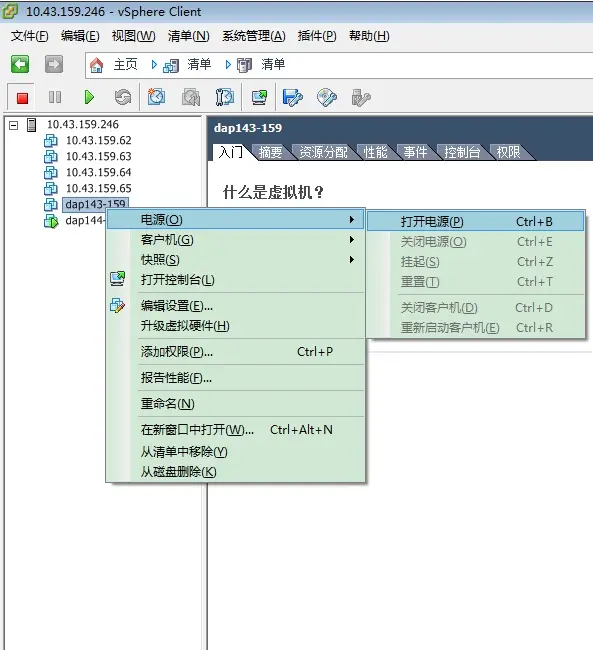
Task: Click the Suspend pause toolbar icon
Action: tap(55, 97)
